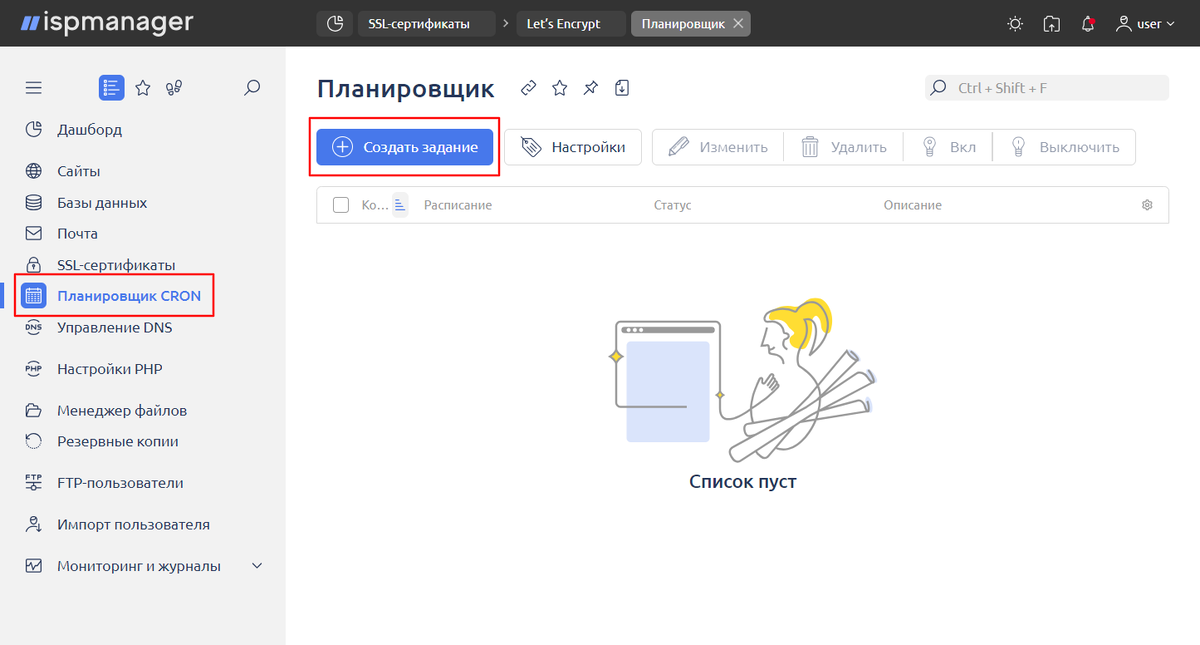Collapse sidebar with hamburger menu icon

click(34, 88)
